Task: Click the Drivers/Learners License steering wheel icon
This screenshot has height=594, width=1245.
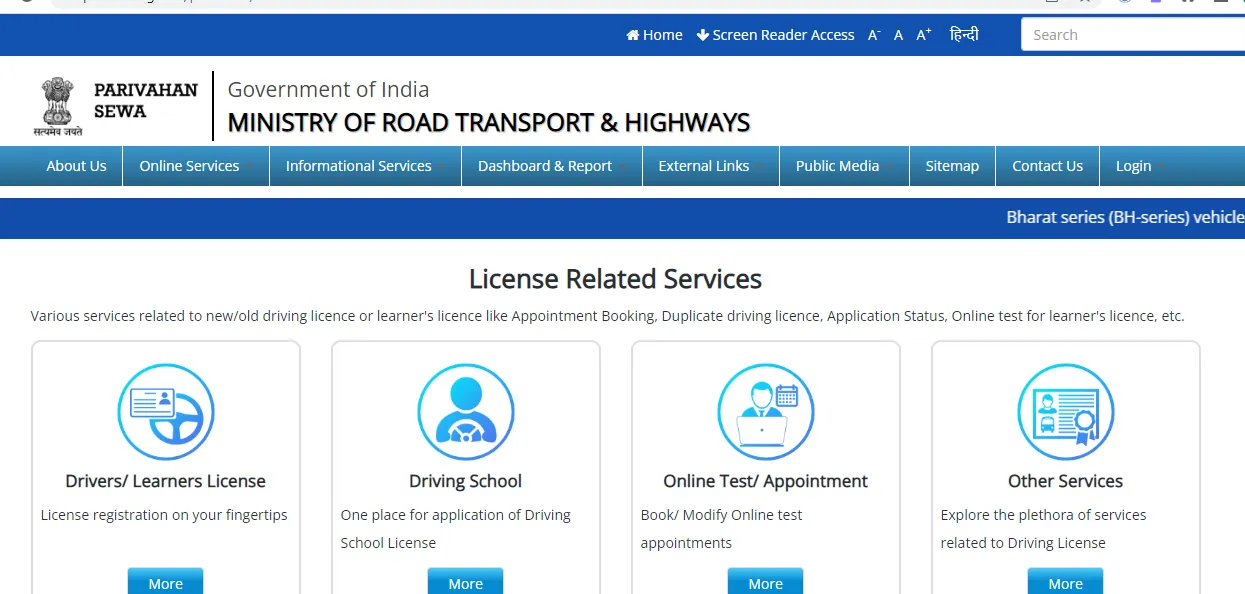Action: [166, 412]
